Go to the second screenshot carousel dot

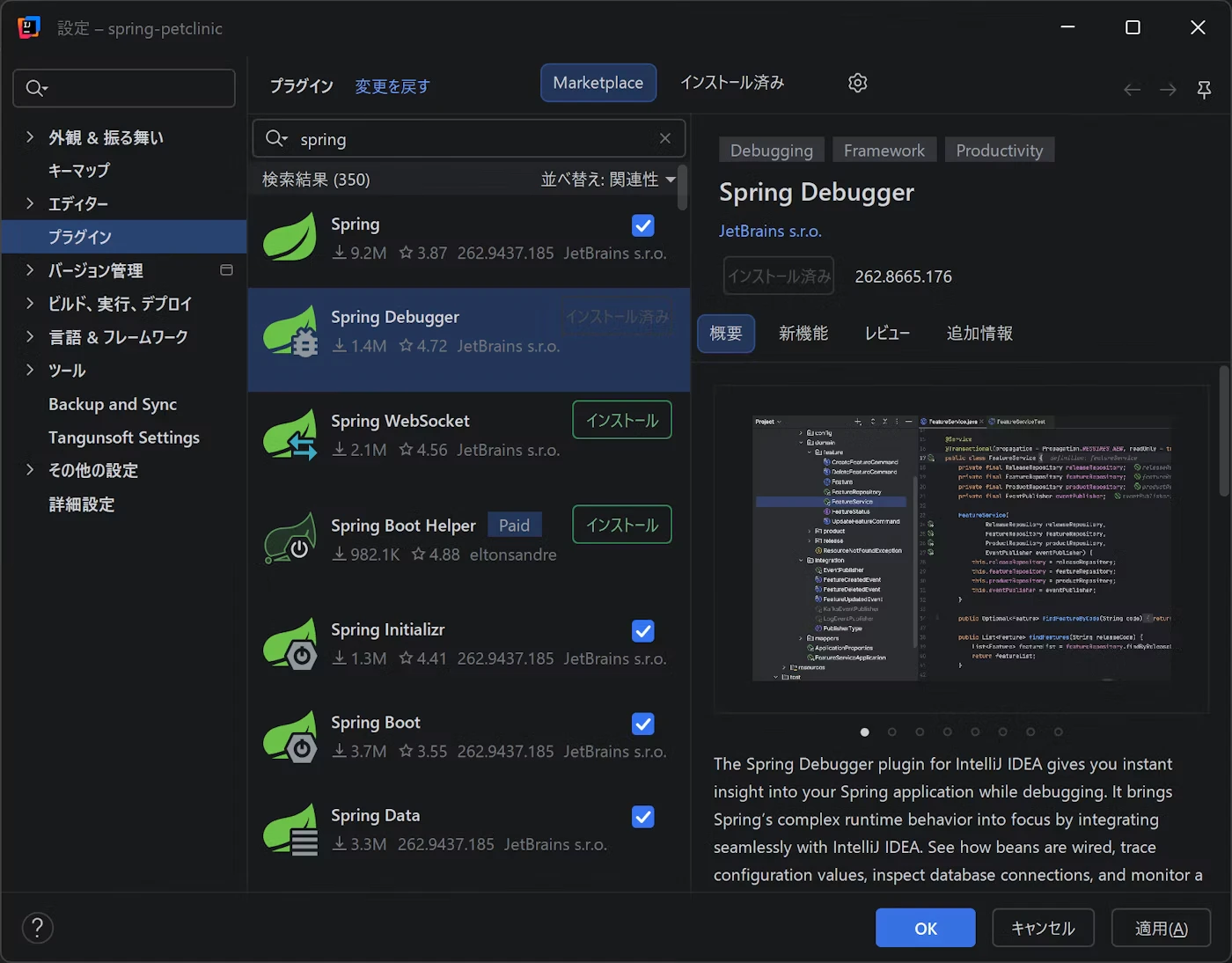tap(892, 731)
